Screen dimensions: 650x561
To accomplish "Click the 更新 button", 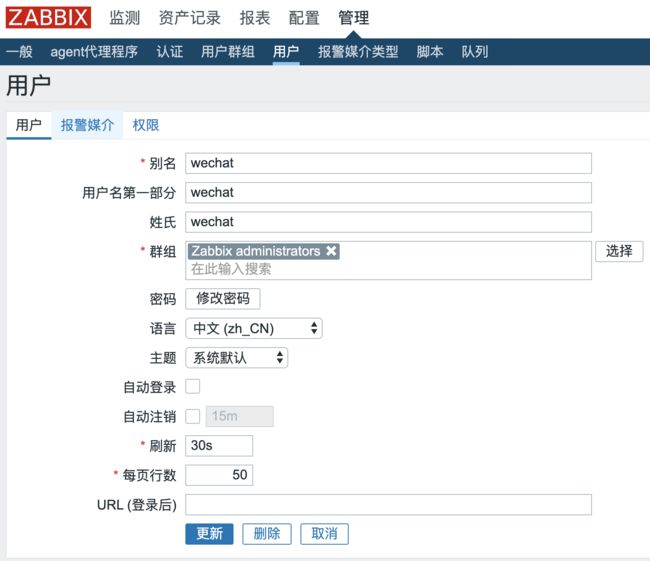I will [209, 534].
